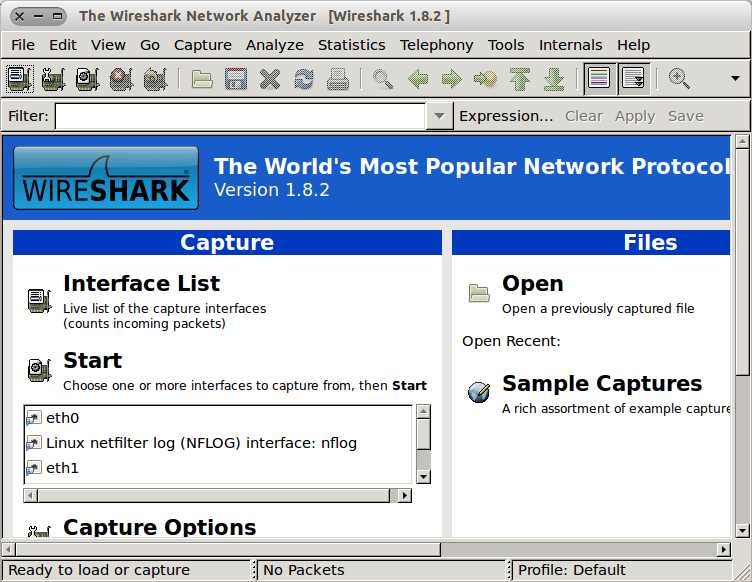The image size is (752, 582).
Task: Open the Statistics menu
Action: [352, 45]
